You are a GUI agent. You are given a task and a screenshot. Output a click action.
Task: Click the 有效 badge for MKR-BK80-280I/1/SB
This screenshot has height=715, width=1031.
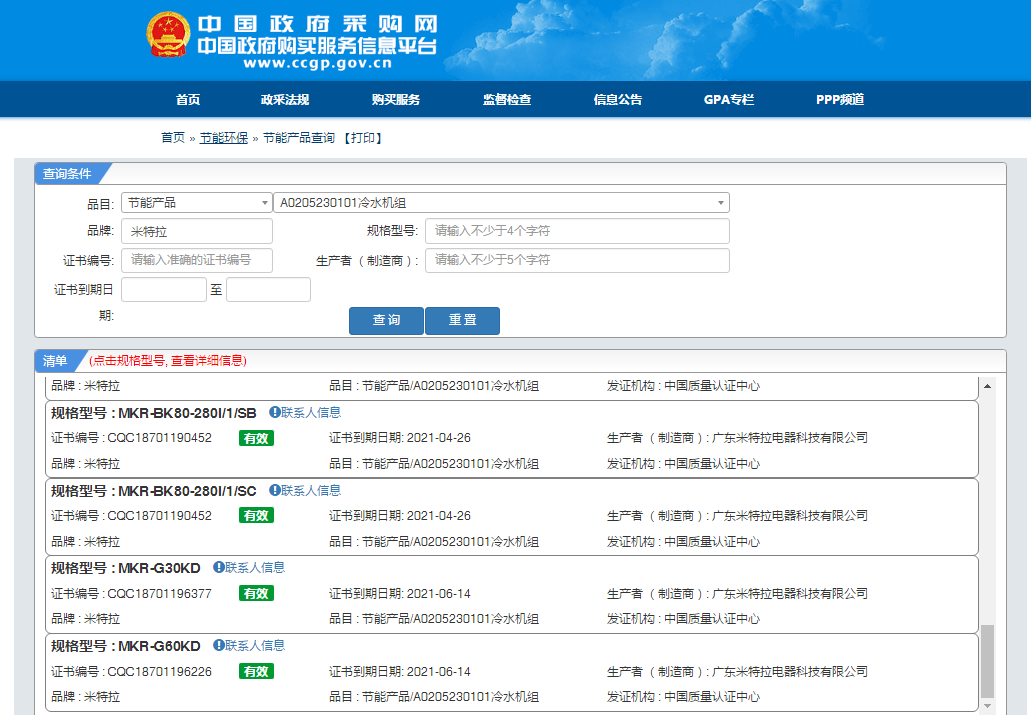256,438
